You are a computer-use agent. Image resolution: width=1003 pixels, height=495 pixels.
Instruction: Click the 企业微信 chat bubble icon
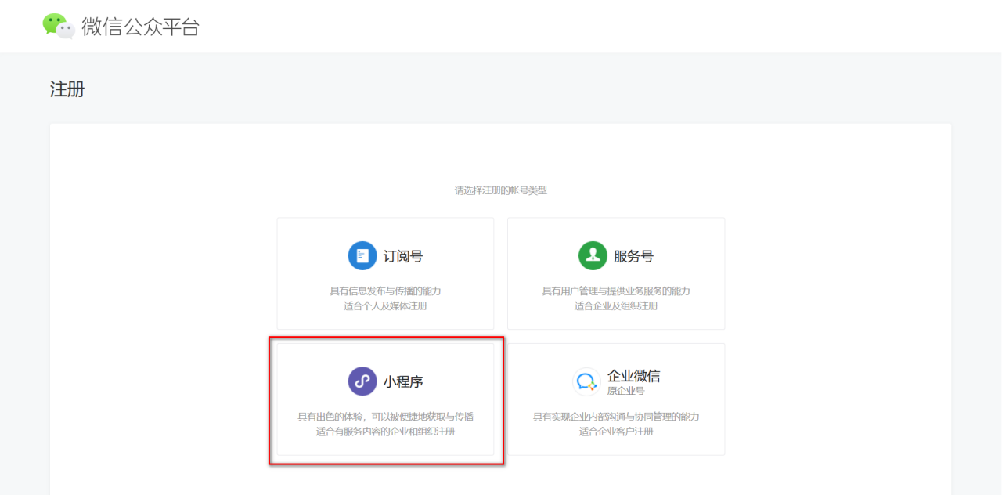586,382
